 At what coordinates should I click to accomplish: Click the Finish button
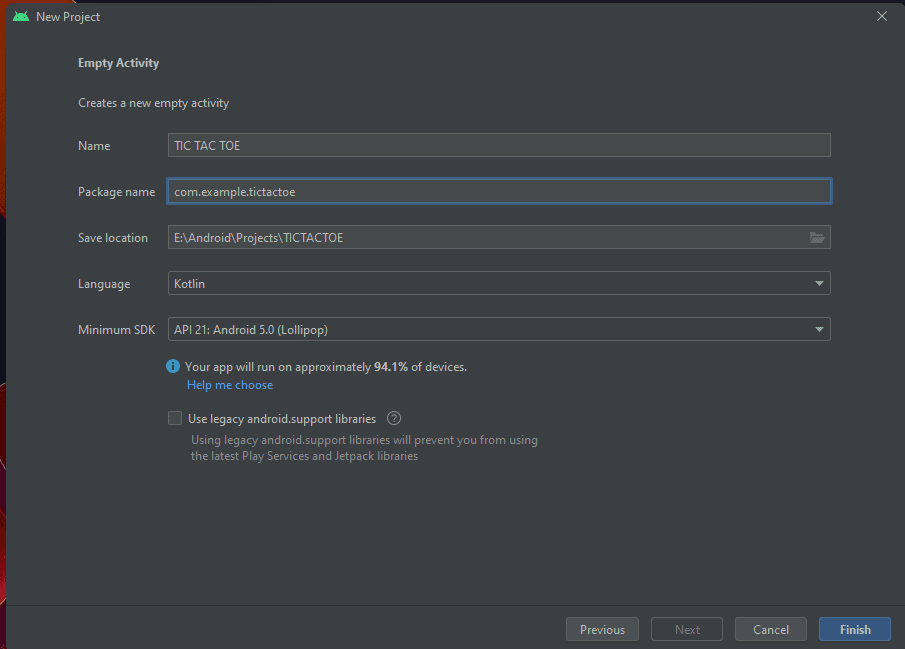tap(855, 629)
